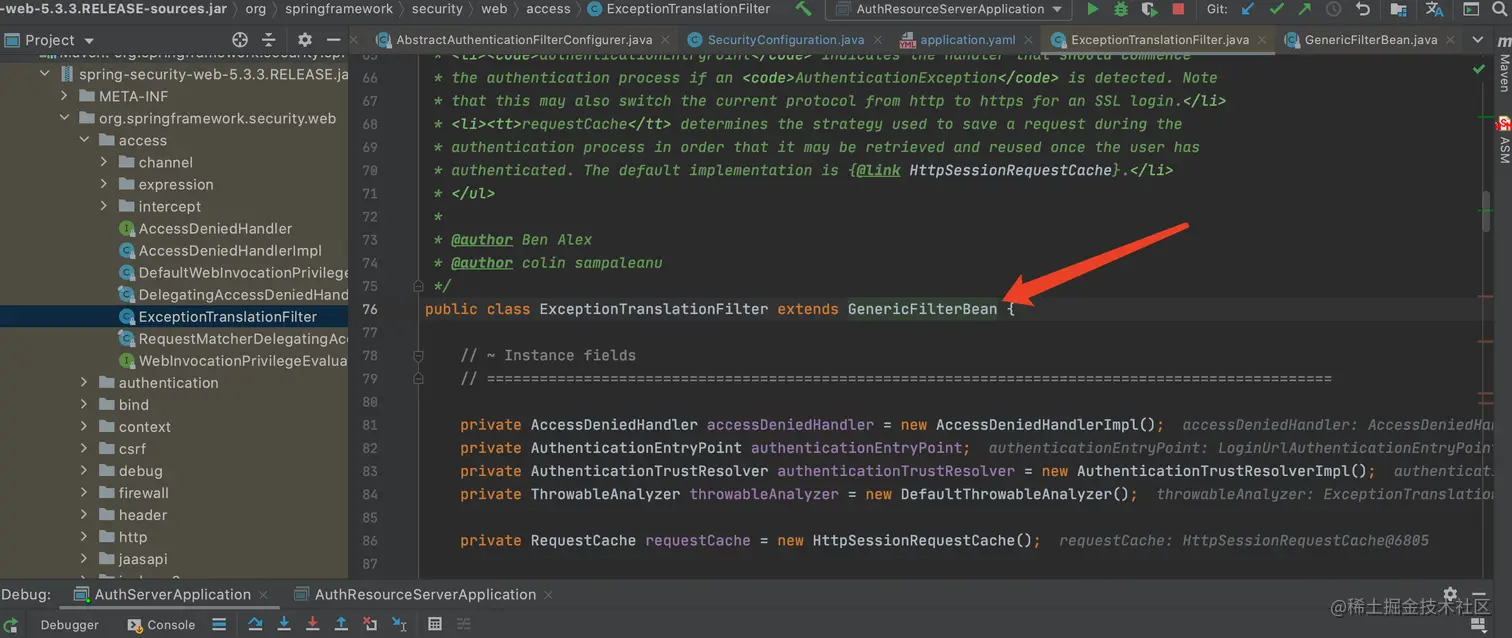Screen dimensions: 1512x638
Task: Select AuthResourceServerApplication debug tab
Action: pyautogui.click(x=425, y=594)
